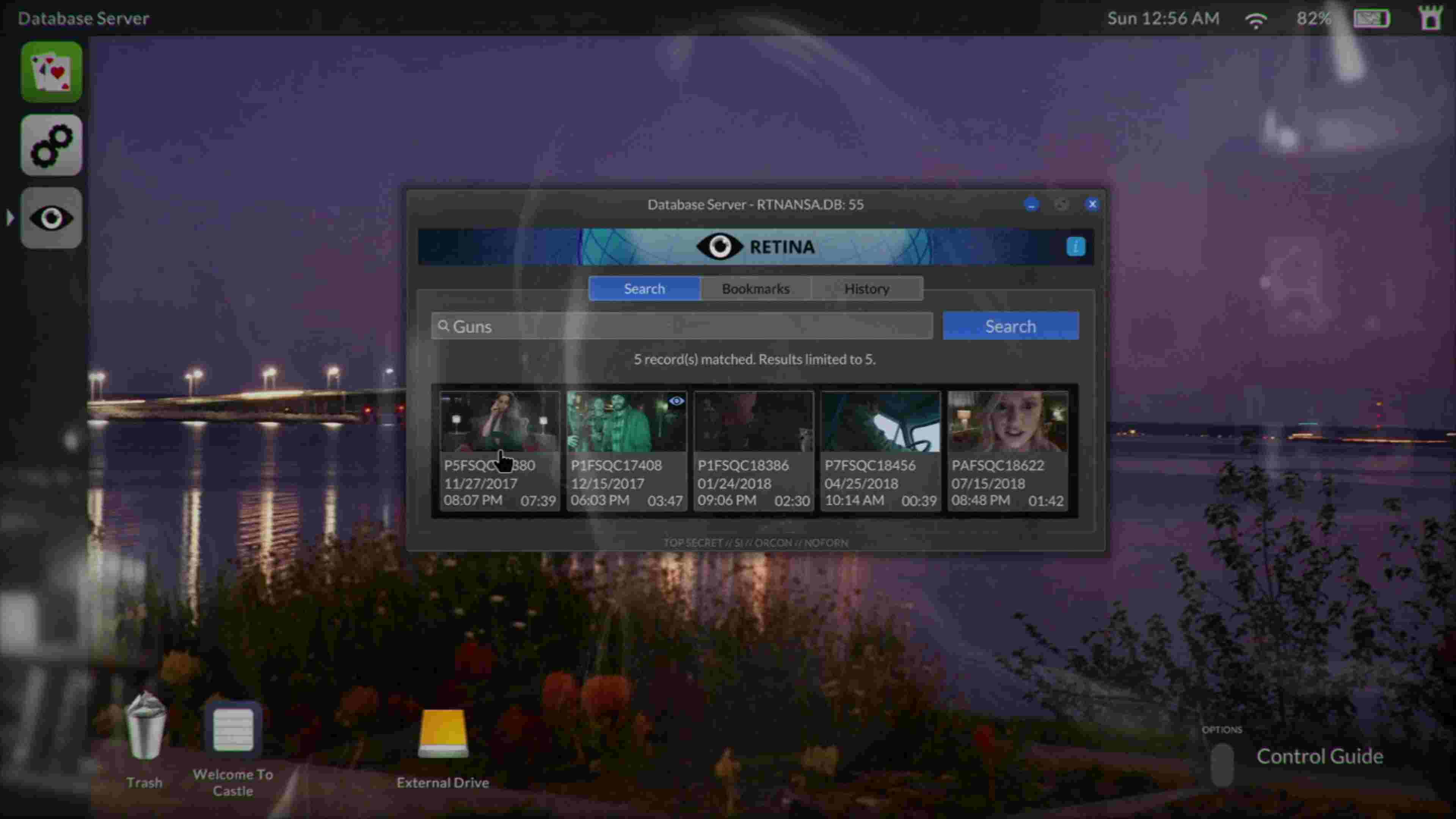This screenshot has height=819, width=1456.
Task: Click the blue Search button
Action: tap(1010, 326)
